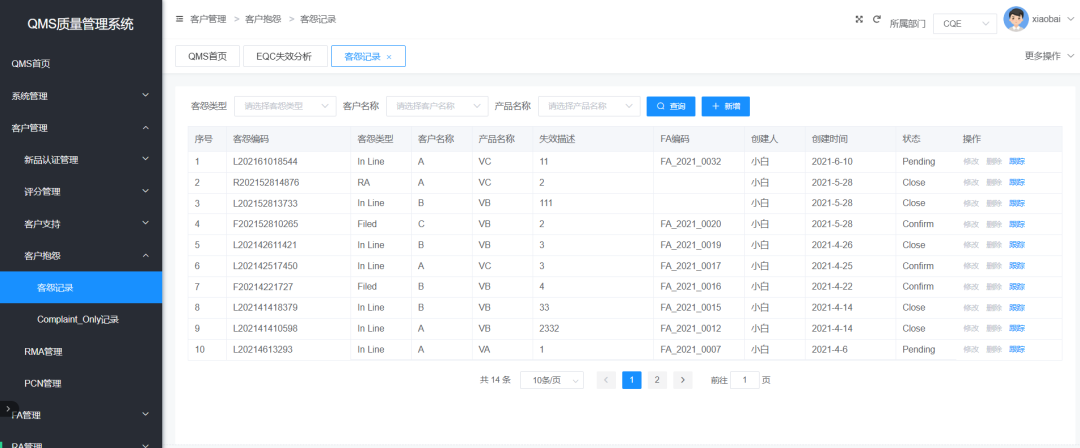This screenshot has width=1080, height=448.
Task: Open the 产品名称 filter dropdown
Action: point(588,106)
